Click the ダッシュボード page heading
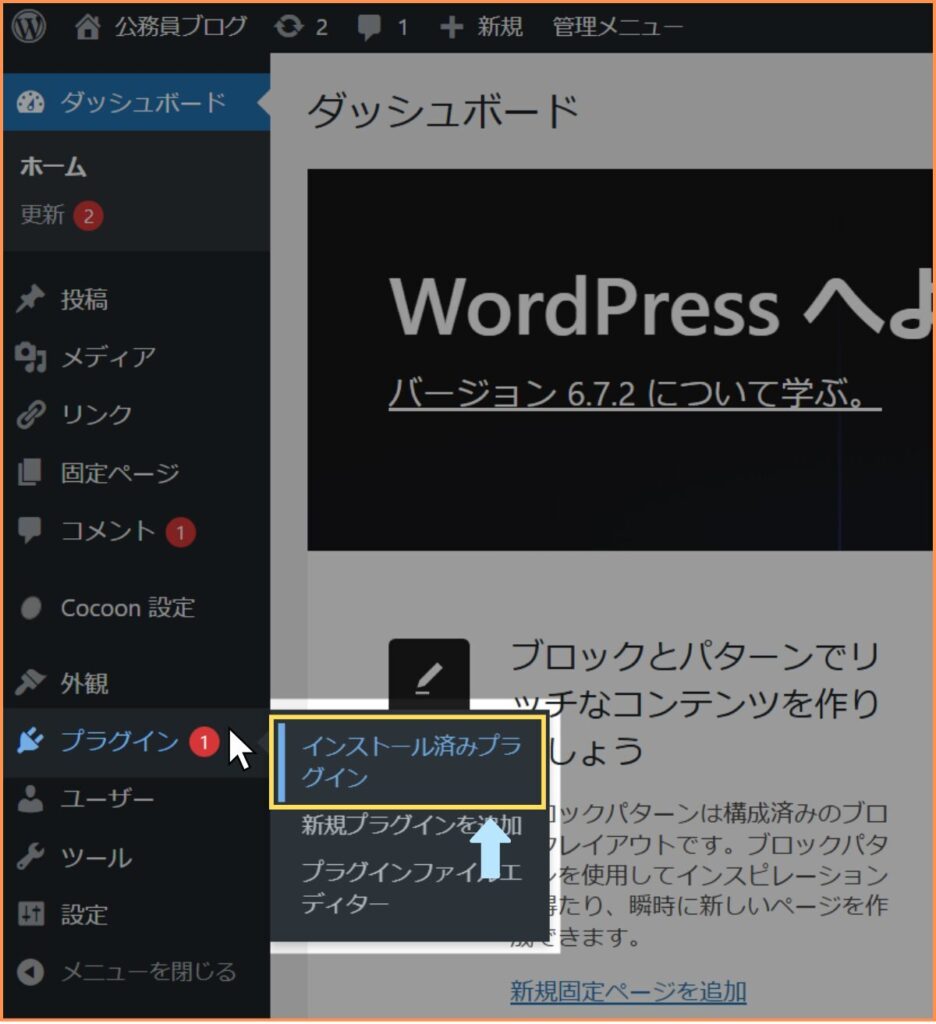The image size is (936, 1024). tap(443, 110)
